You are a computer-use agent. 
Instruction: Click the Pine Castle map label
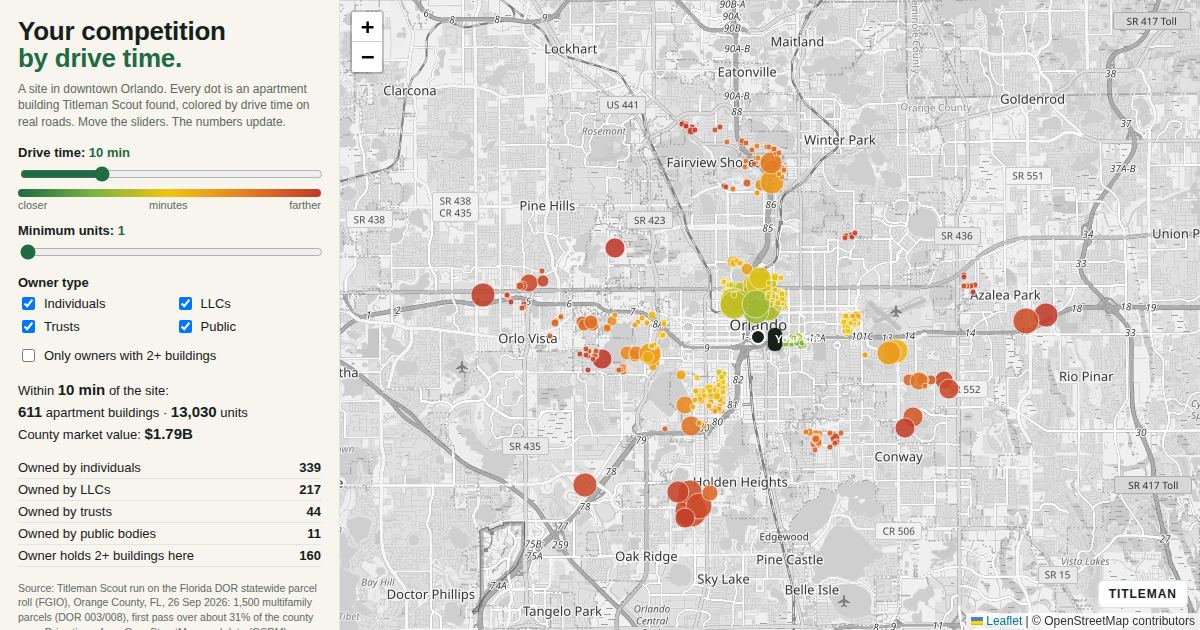789,560
